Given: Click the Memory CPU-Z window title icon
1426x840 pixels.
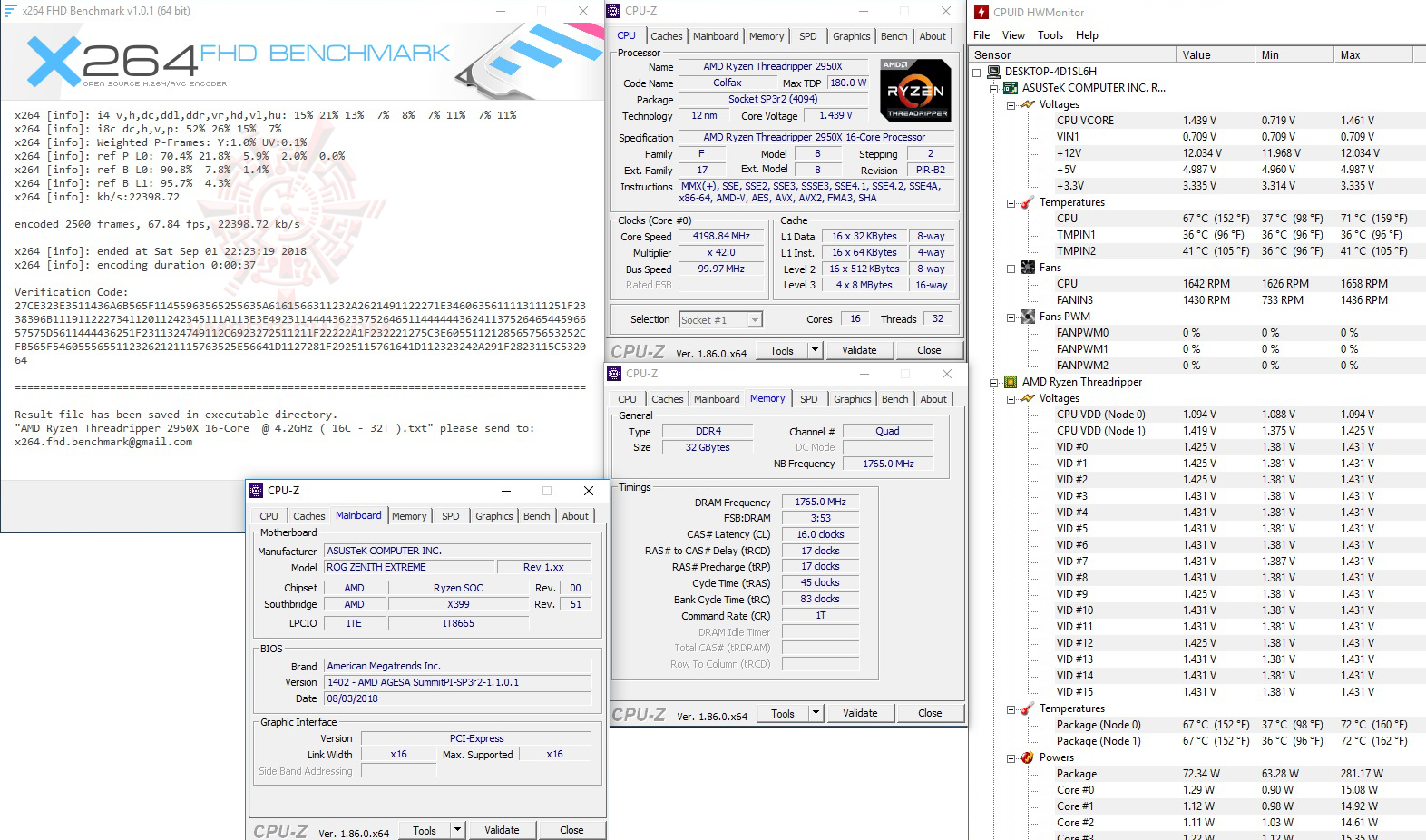Looking at the screenshot, I should [x=614, y=374].
